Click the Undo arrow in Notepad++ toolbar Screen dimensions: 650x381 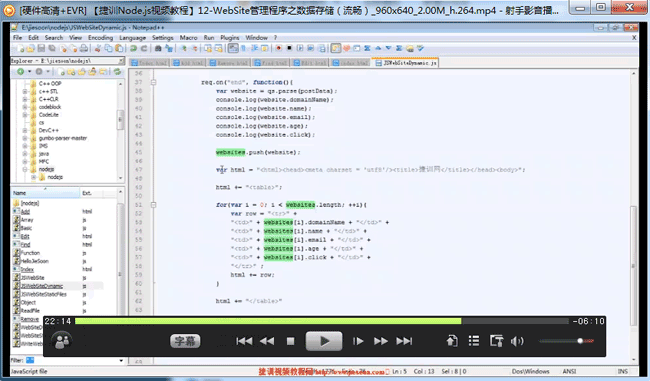(x=133, y=49)
